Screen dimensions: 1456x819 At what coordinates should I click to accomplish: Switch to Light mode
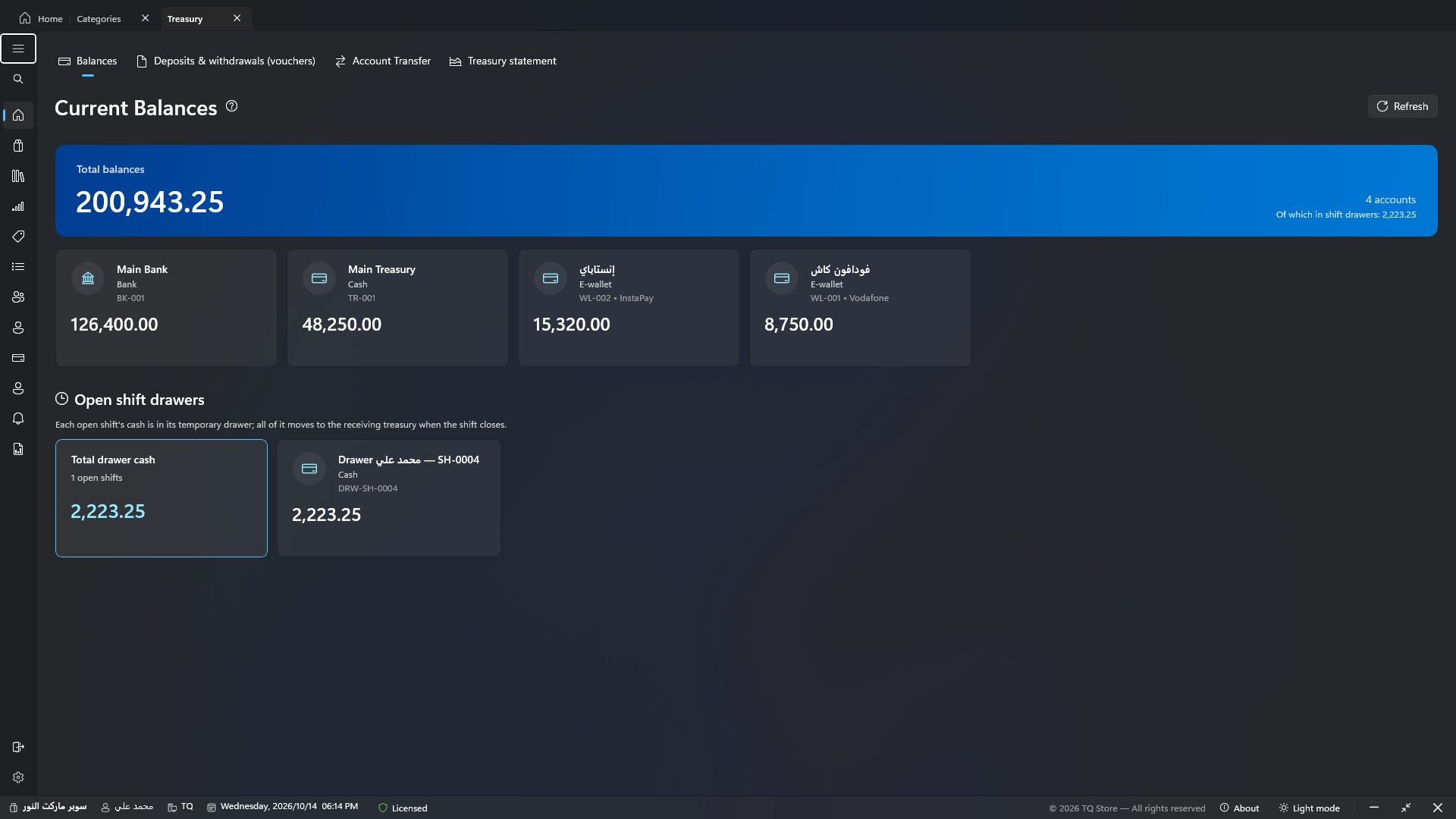point(1309,808)
